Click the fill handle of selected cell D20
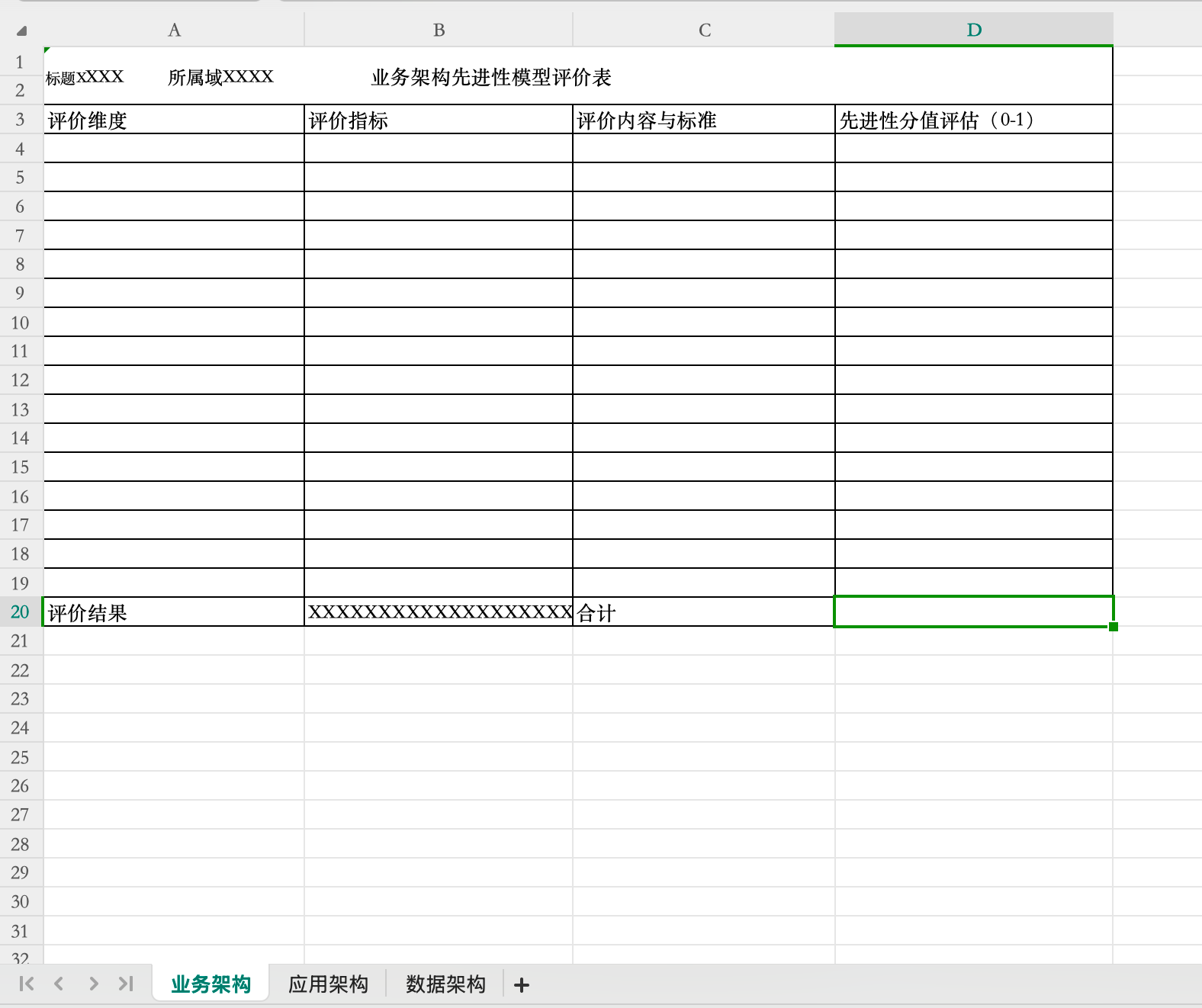 [1114, 627]
